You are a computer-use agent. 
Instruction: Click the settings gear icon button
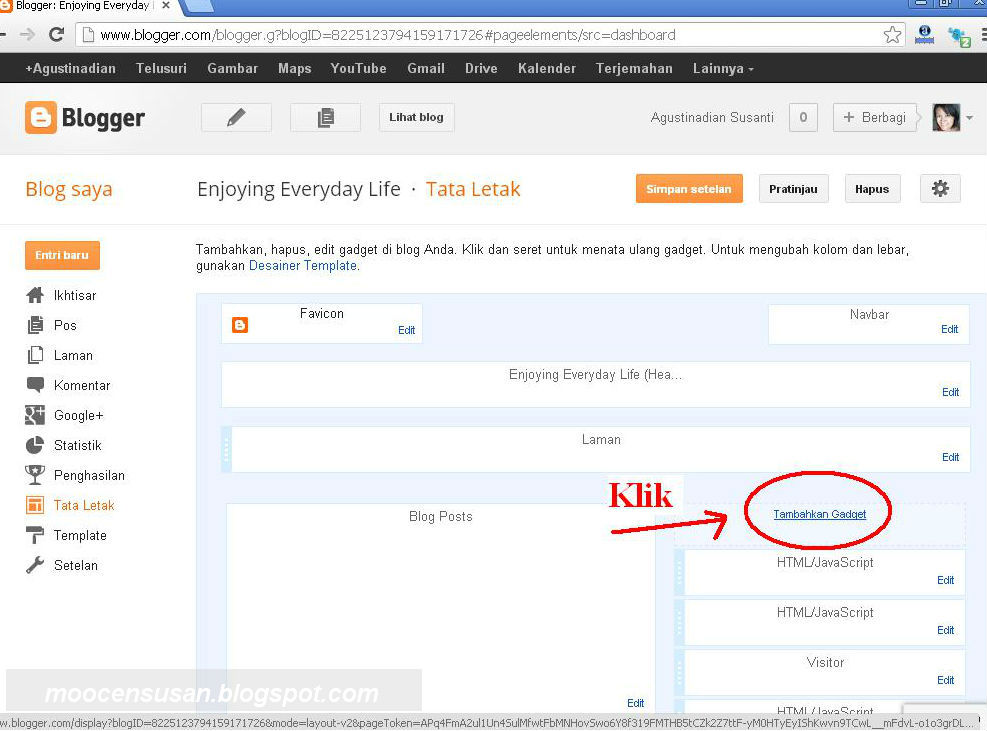[x=940, y=188]
